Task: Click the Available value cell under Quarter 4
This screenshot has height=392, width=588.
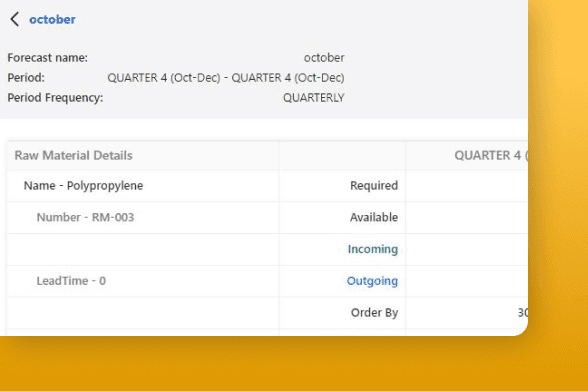Action: (x=467, y=218)
